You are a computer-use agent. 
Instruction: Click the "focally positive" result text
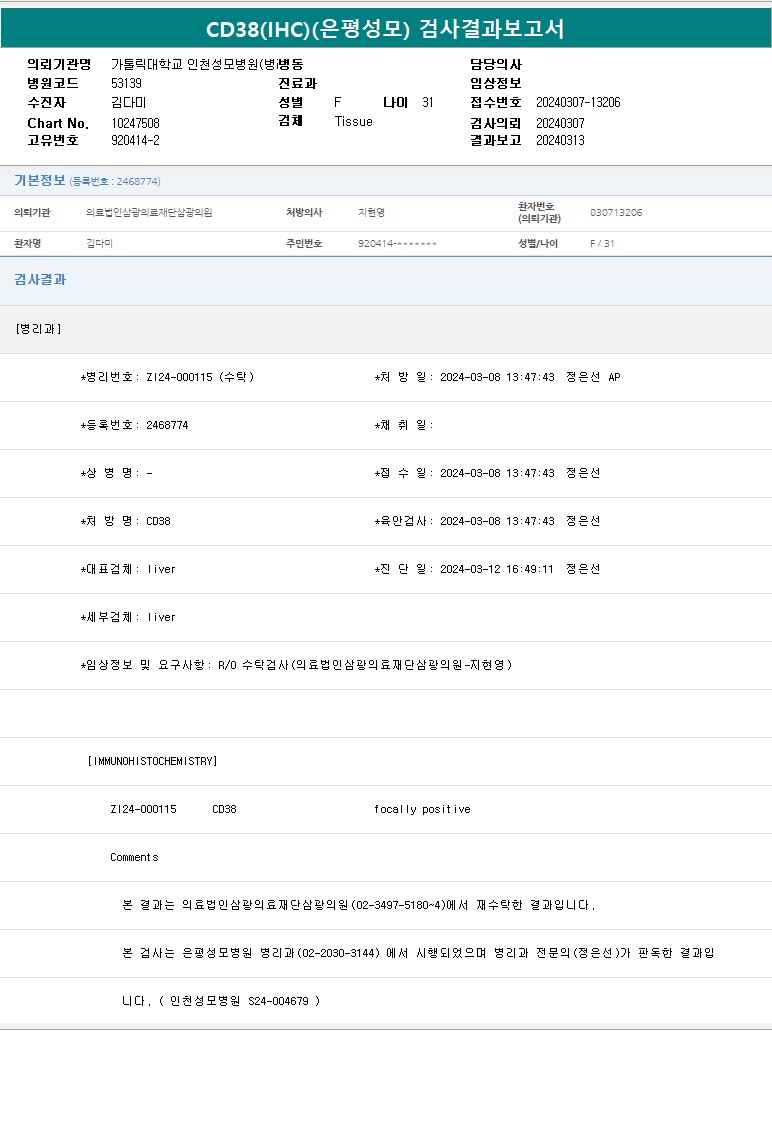click(422, 809)
